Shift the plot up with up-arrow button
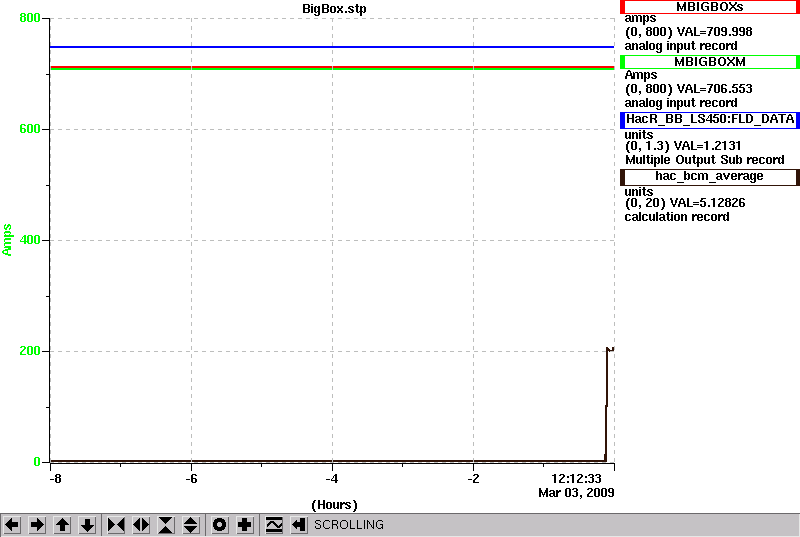 pos(62,525)
